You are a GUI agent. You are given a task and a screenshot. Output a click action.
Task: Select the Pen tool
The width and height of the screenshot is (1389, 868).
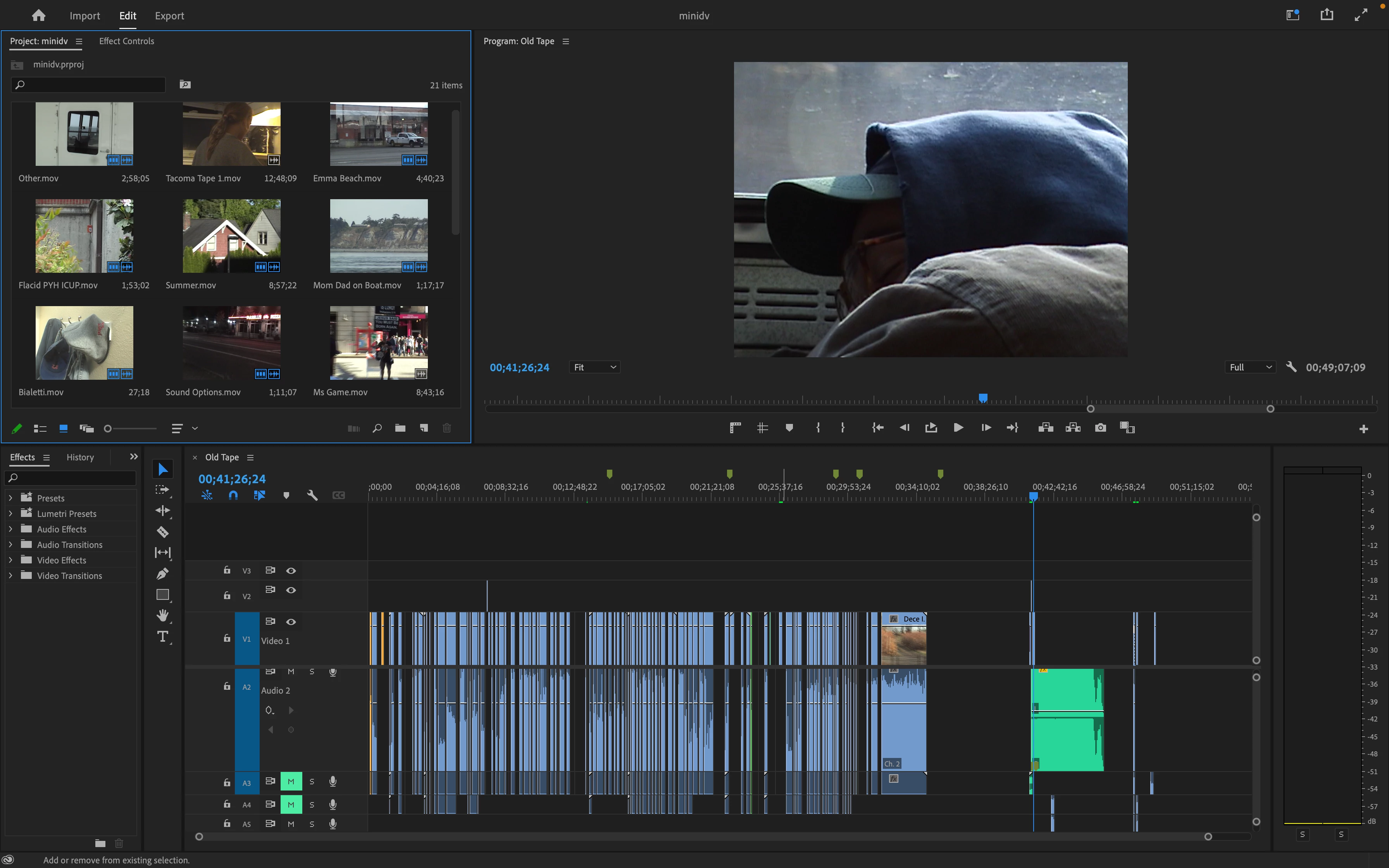point(162,573)
